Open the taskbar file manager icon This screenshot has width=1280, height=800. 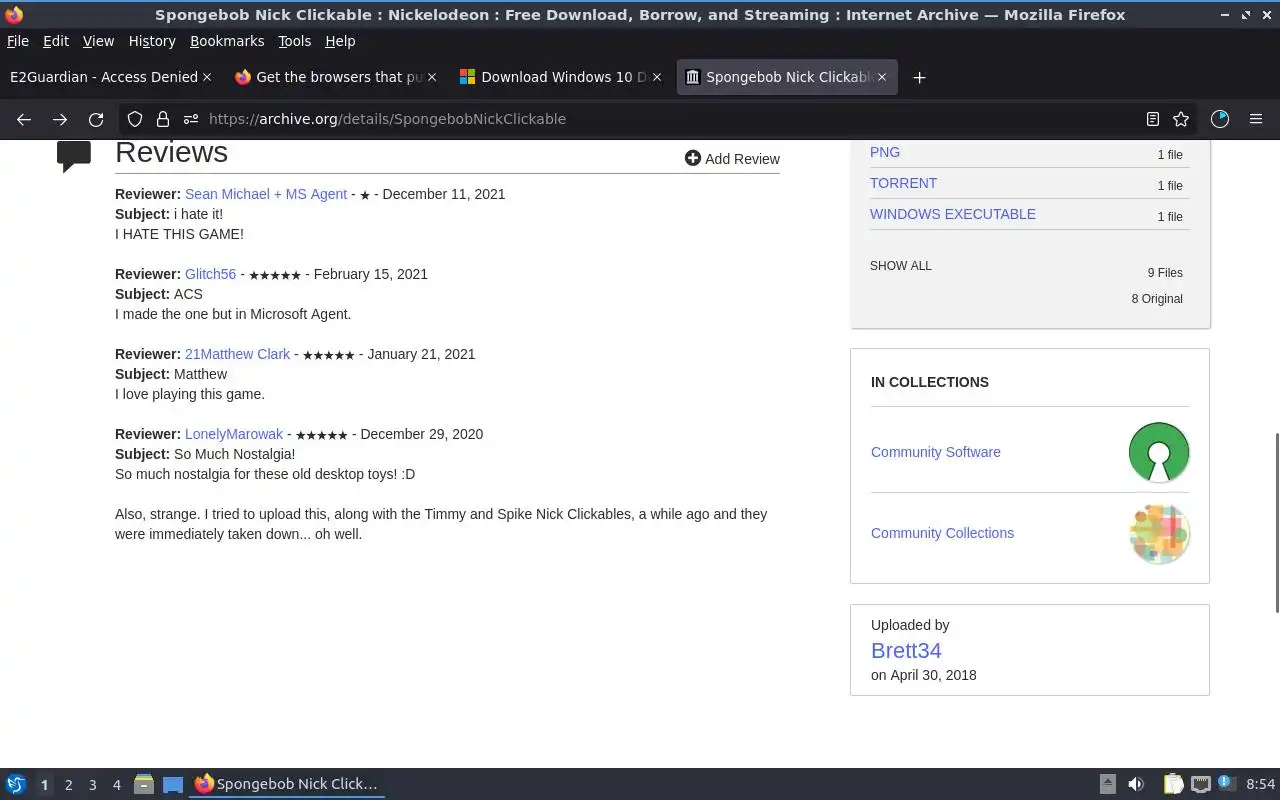tap(143, 784)
